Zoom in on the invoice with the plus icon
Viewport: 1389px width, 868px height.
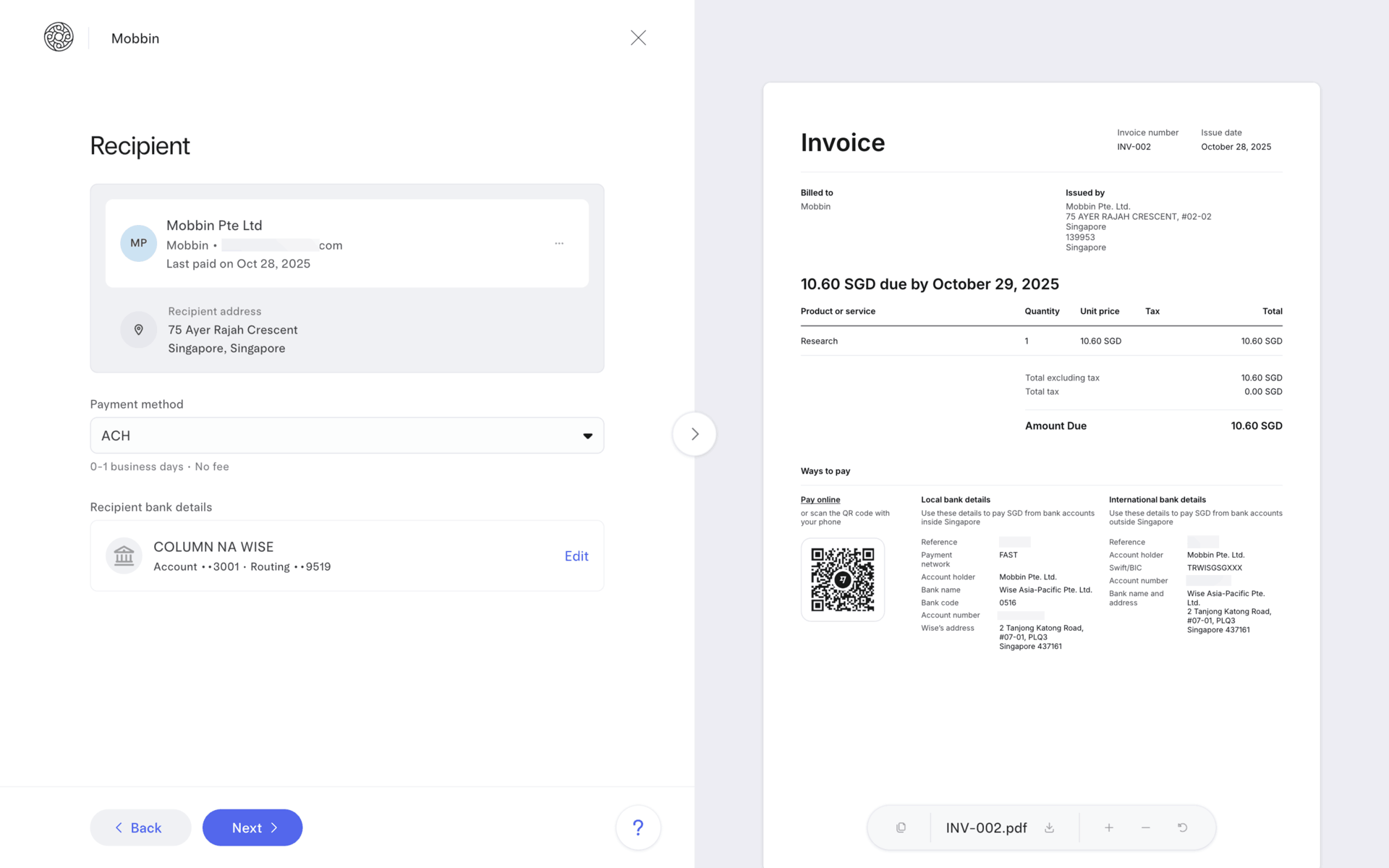point(1108,827)
